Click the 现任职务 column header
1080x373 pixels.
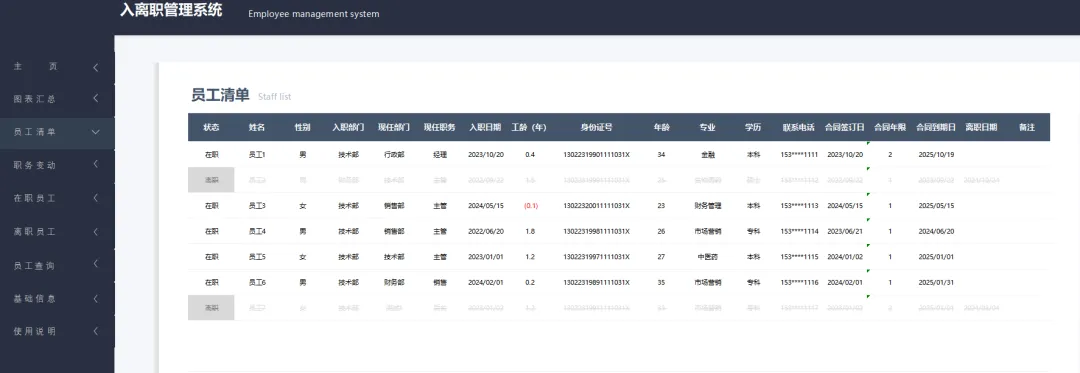[439, 127]
